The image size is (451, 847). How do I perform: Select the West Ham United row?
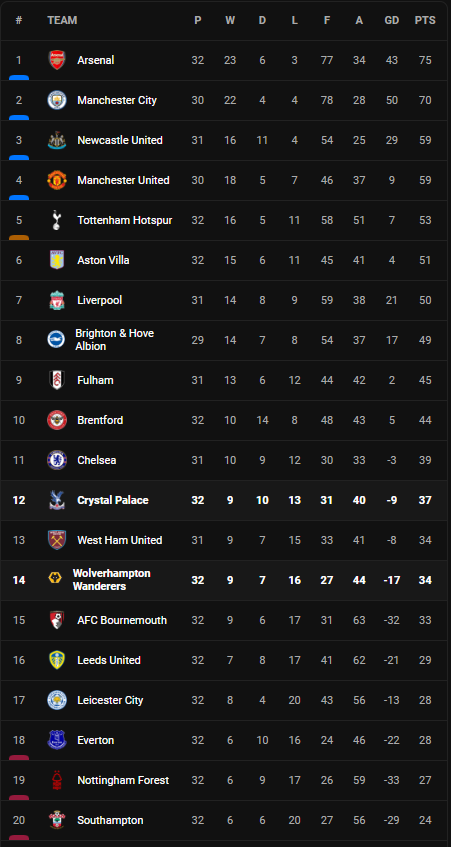click(x=225, y=540)
